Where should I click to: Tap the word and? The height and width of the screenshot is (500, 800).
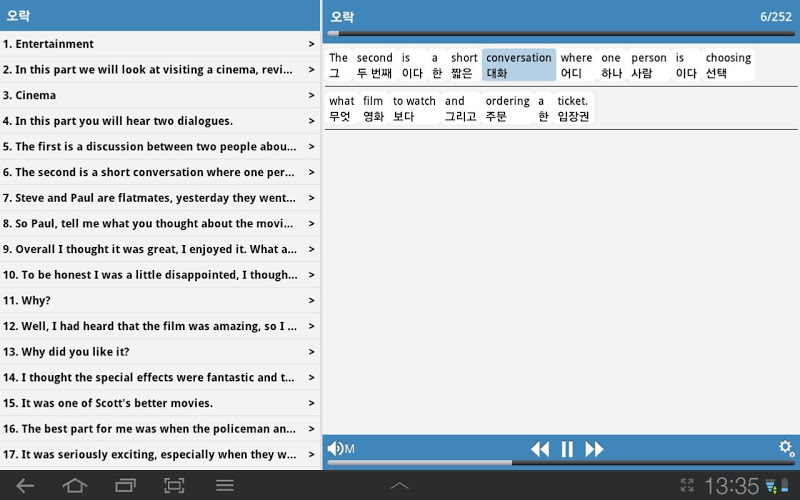[x=460, y=109]
